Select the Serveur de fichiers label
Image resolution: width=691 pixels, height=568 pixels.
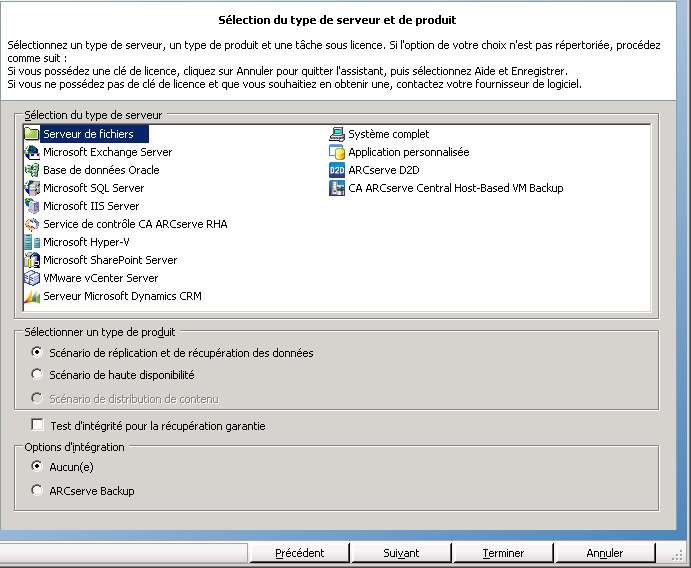88,134
